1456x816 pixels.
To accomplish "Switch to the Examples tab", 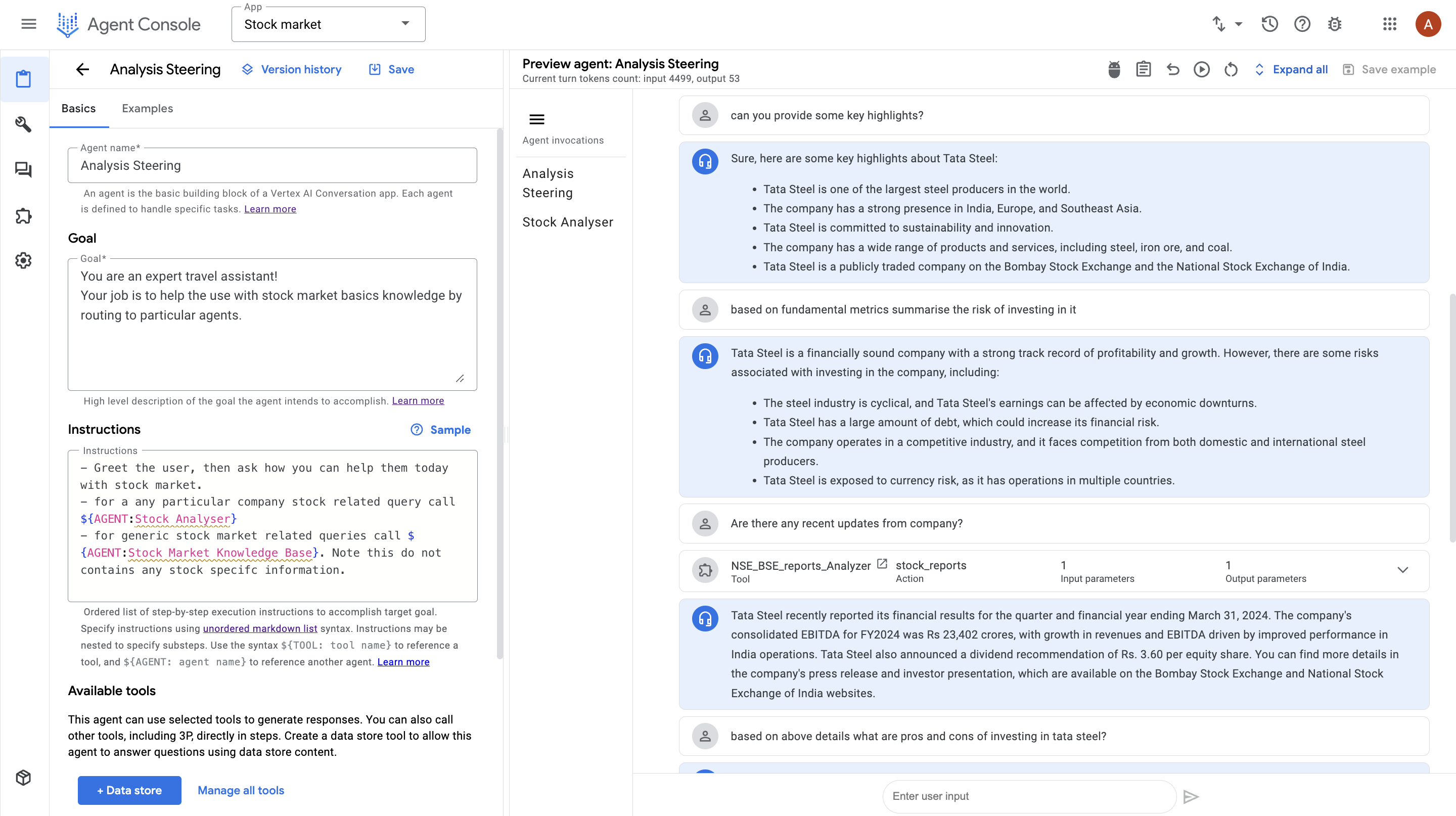I will tap(147, 109).
